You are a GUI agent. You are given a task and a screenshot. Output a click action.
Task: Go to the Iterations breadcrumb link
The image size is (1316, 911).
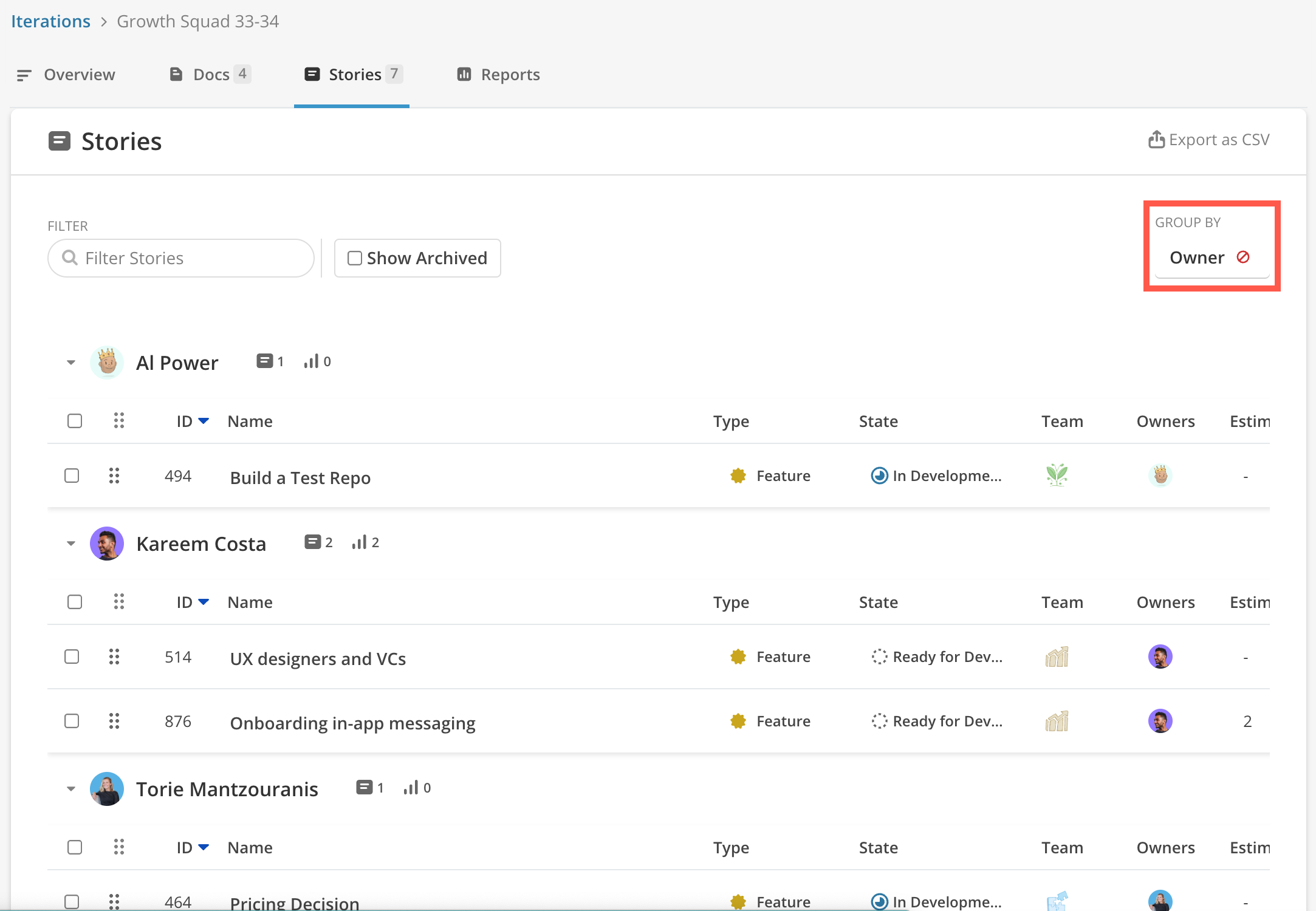click(50, 21)
